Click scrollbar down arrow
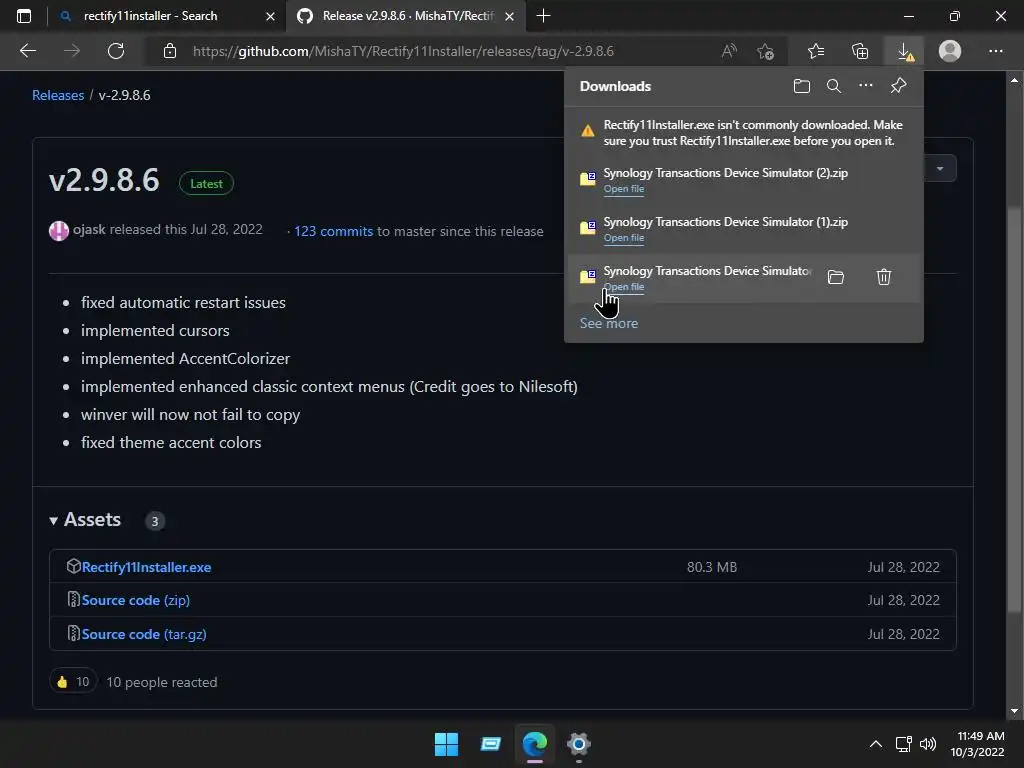1024x768 pixels. coord(1014,711)
